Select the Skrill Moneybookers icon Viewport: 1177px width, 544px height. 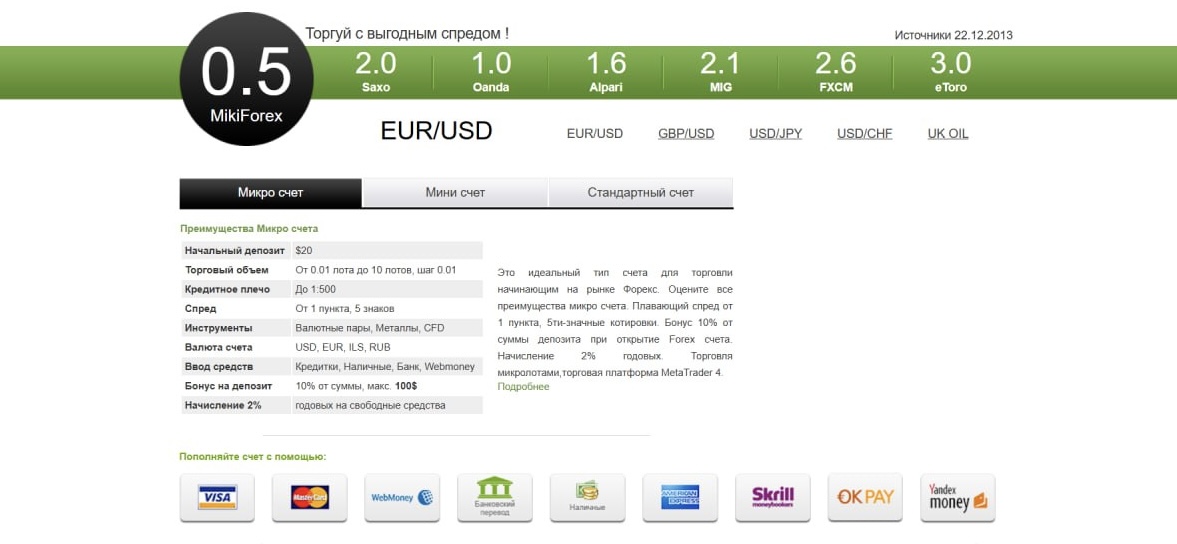click(772, 497)
